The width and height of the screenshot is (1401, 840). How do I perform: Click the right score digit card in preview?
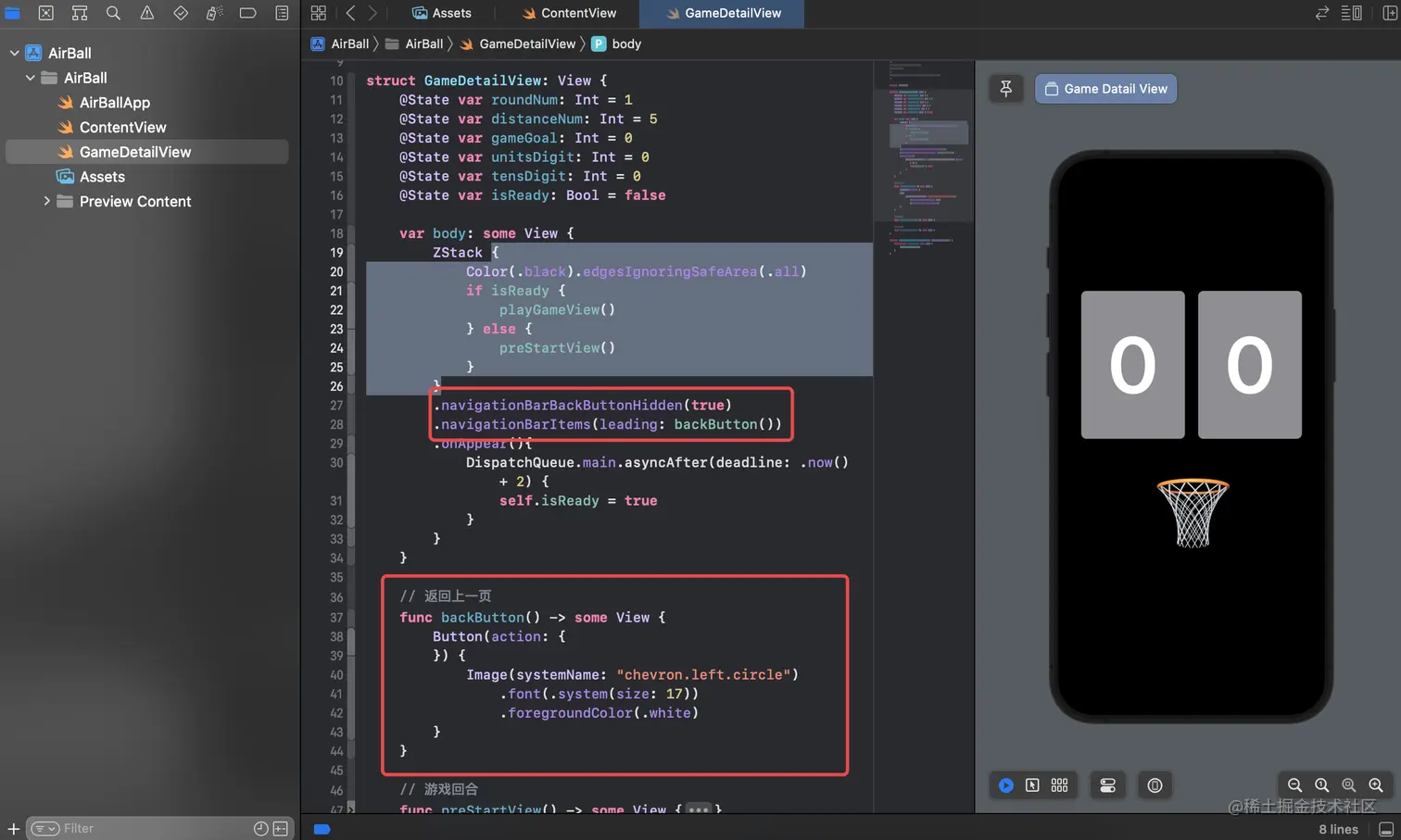click(1249, 365)
